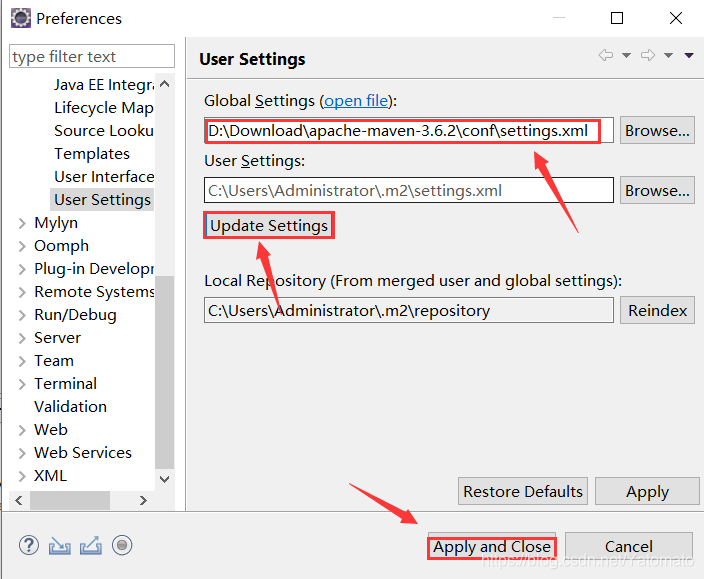Select Lifecycle Mappings in tree
Image resolution: width=704 pixels, height=579 pixels.
point(104,108)
